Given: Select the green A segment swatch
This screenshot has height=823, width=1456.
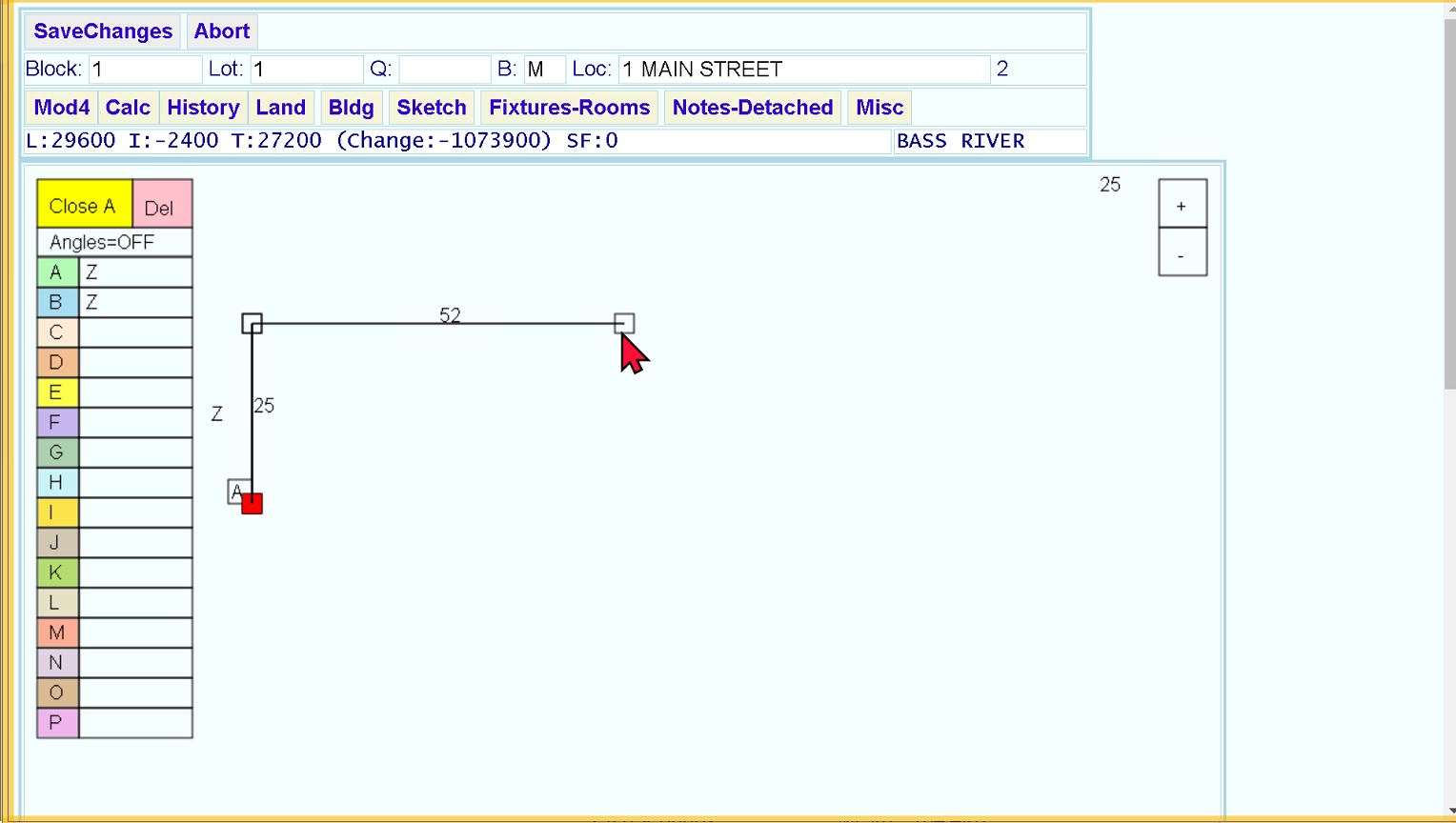Looking at the screenshot, I should (x=57, y=272).
